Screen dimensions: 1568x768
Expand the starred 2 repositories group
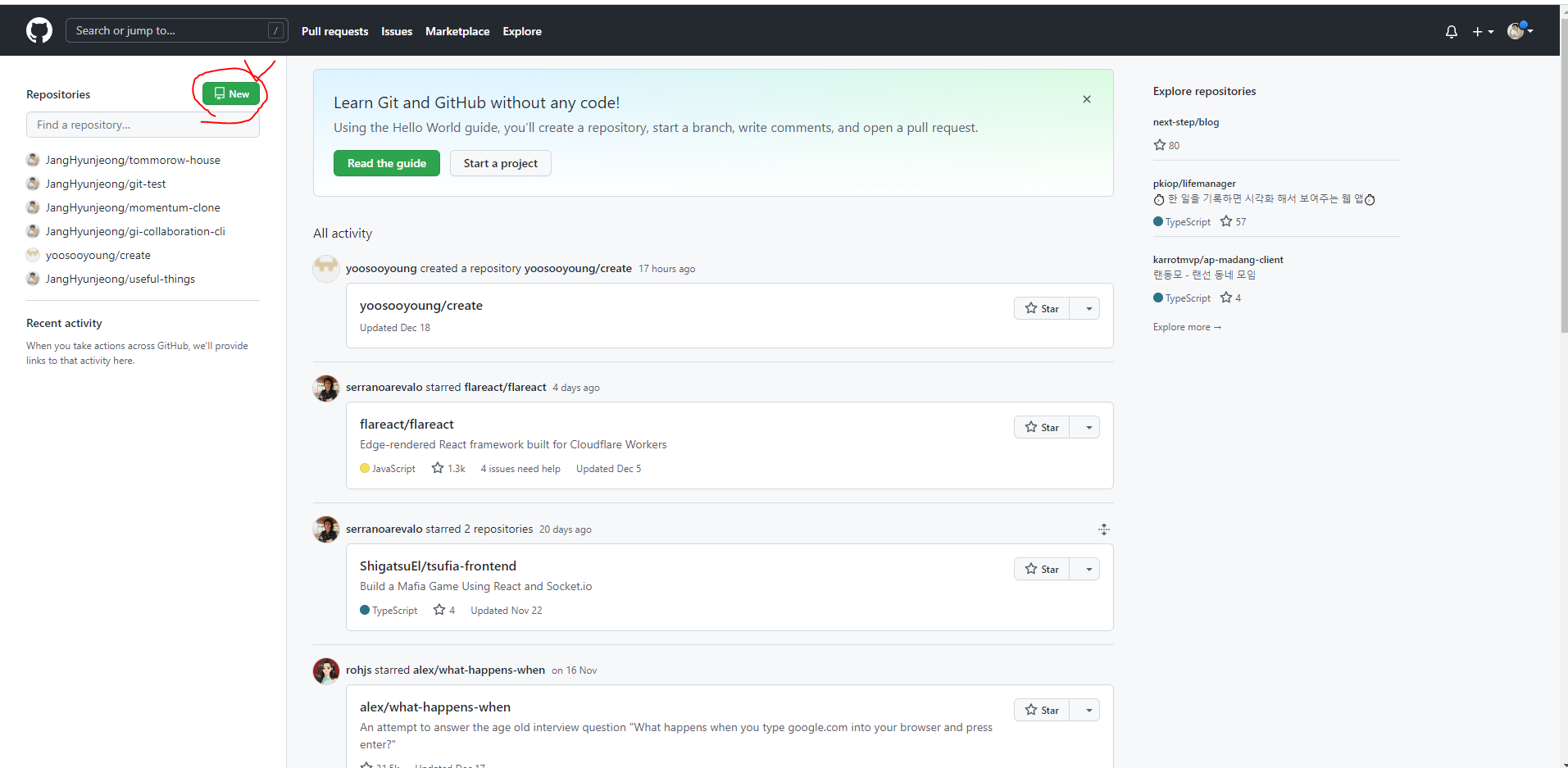(x=1104, y=529)
